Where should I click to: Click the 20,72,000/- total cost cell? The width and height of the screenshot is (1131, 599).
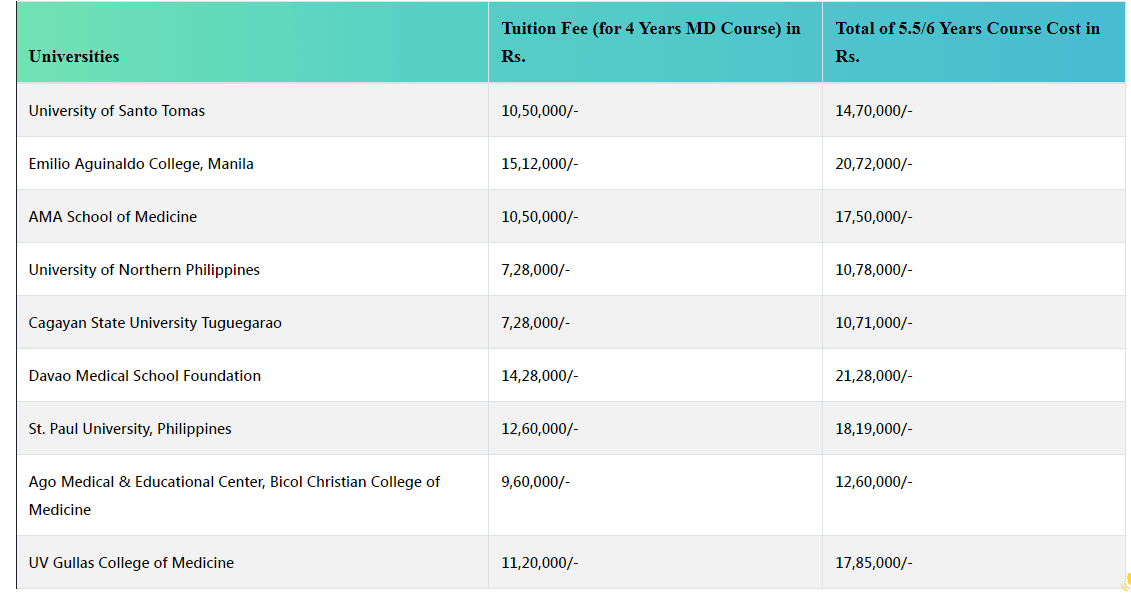(874, 164)
